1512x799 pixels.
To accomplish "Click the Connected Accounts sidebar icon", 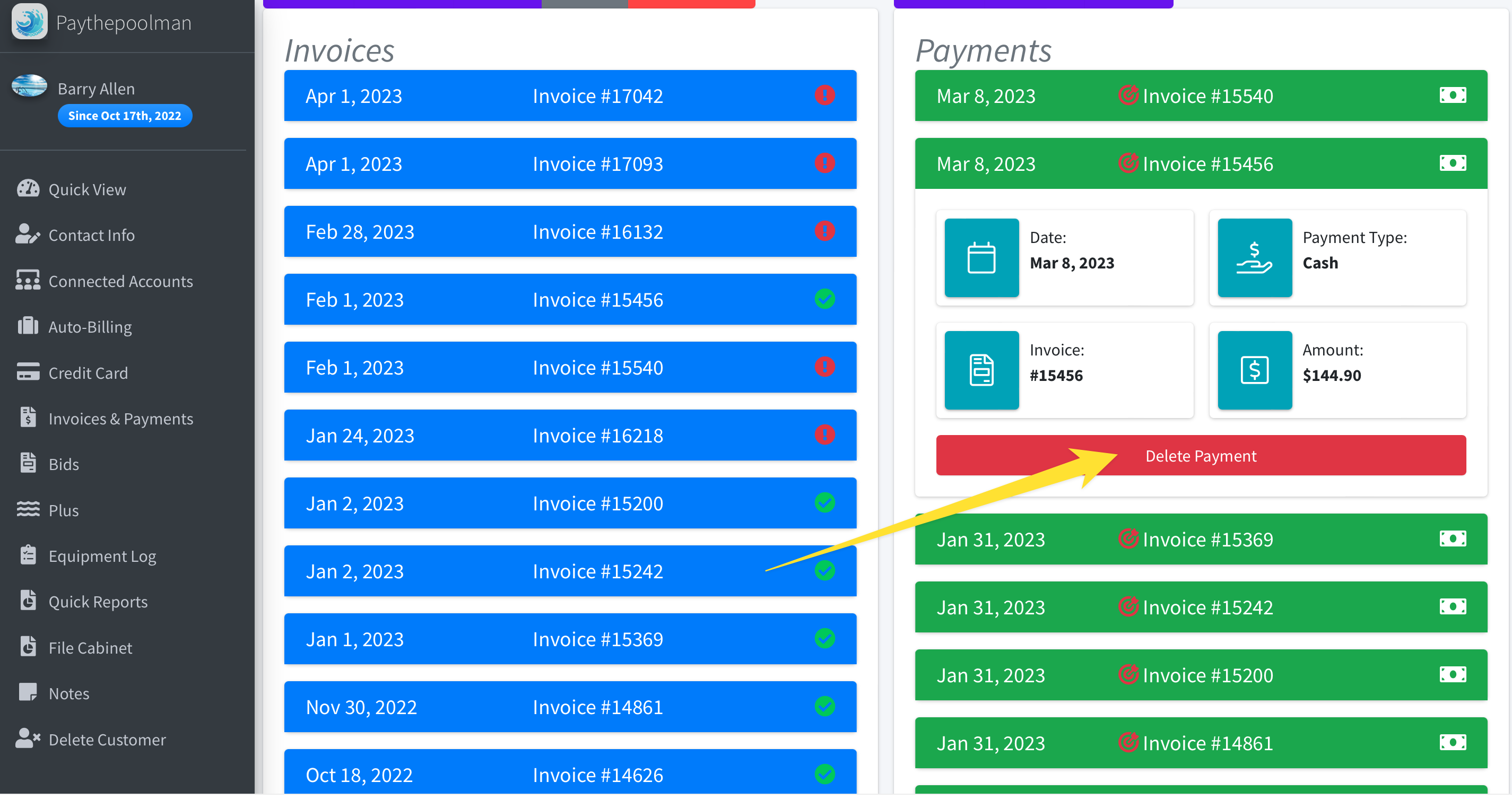I will pyautogui.click(x=28, y=281).
